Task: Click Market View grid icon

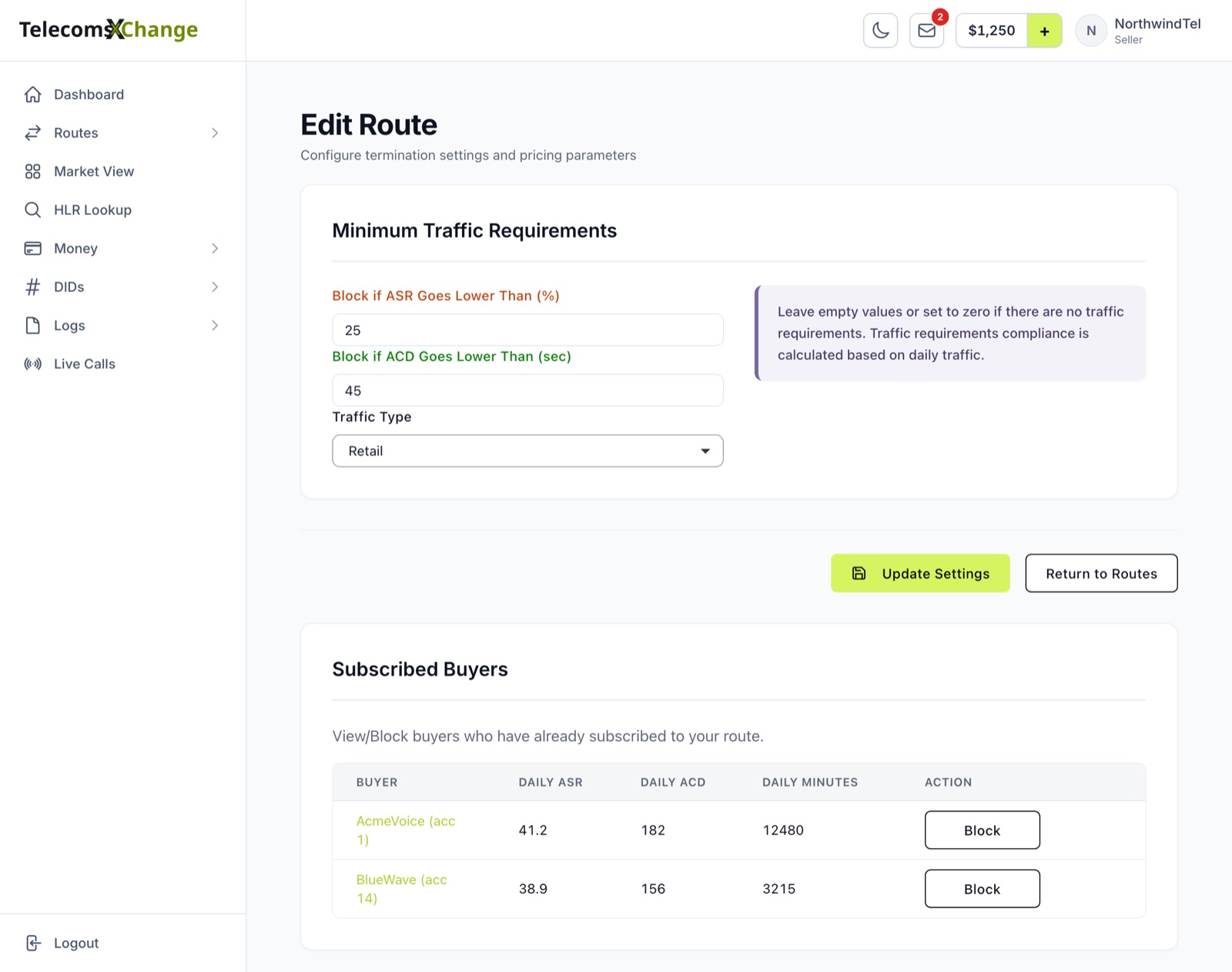Action: coord(32,172)
